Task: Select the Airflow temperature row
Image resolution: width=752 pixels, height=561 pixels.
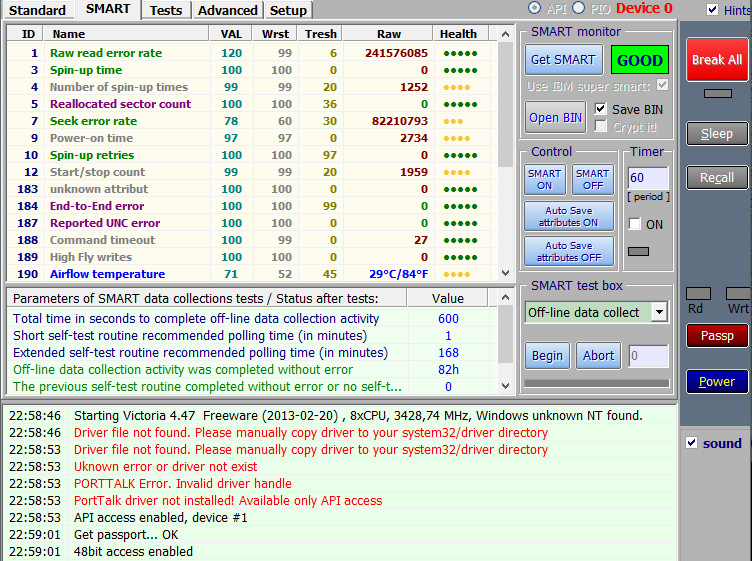Action: 252,274
